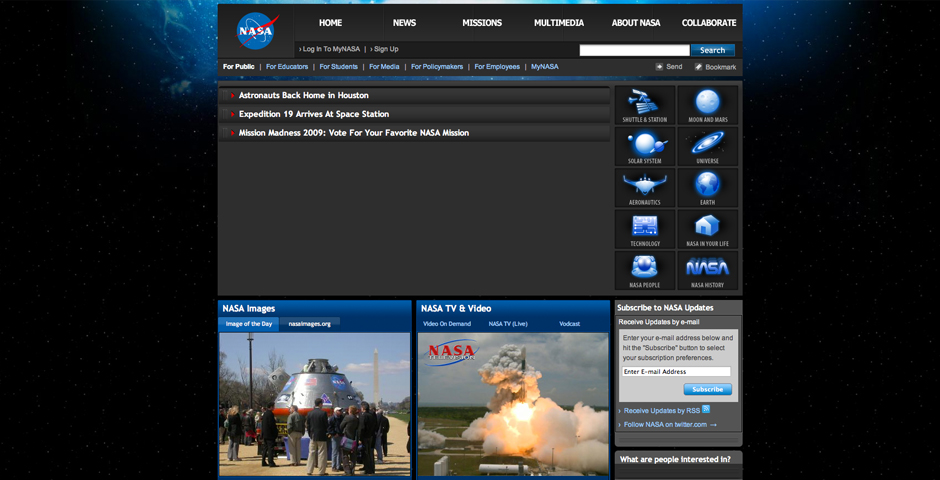Click the Bookmark icon
The image size is (940, 480).
698,67
